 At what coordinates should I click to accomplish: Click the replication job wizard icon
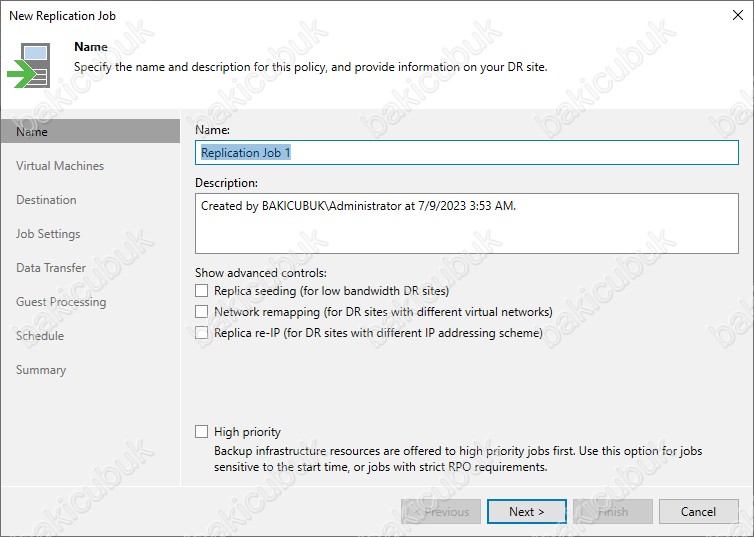[32, 64]
